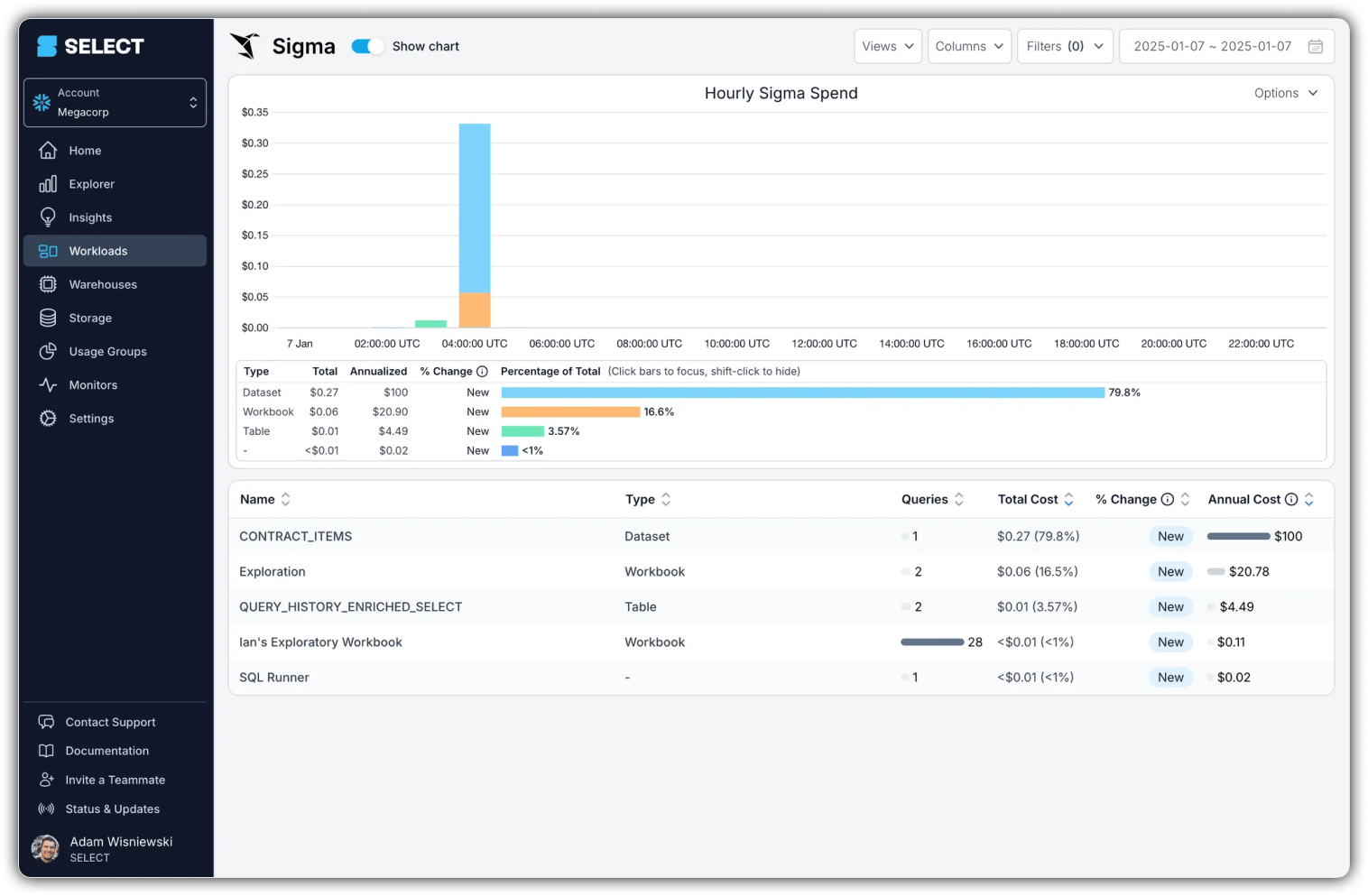
Task: Click the Contact Support chat icon
Action: point(46,722)
